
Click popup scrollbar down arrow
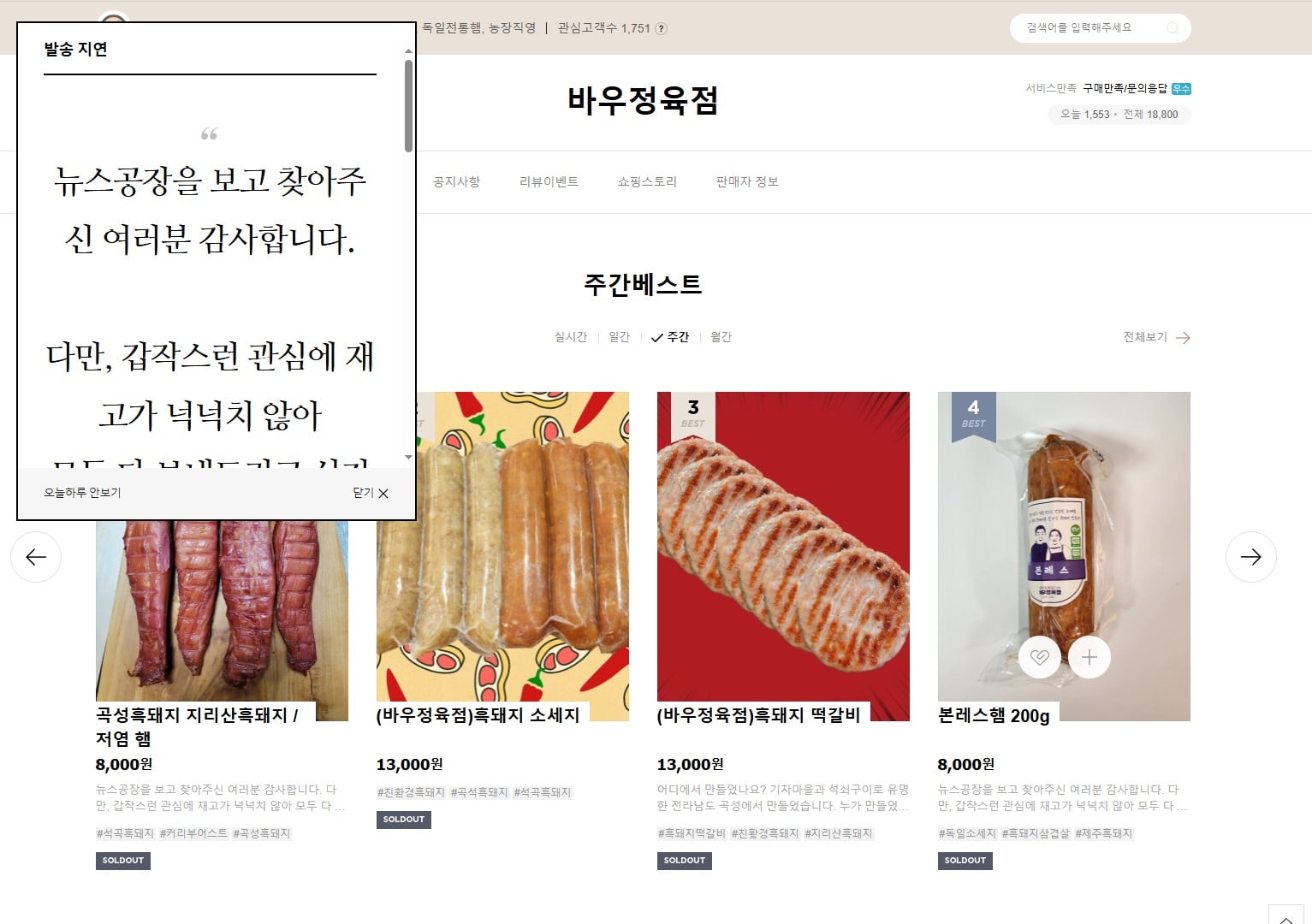[x=408, y=458]
